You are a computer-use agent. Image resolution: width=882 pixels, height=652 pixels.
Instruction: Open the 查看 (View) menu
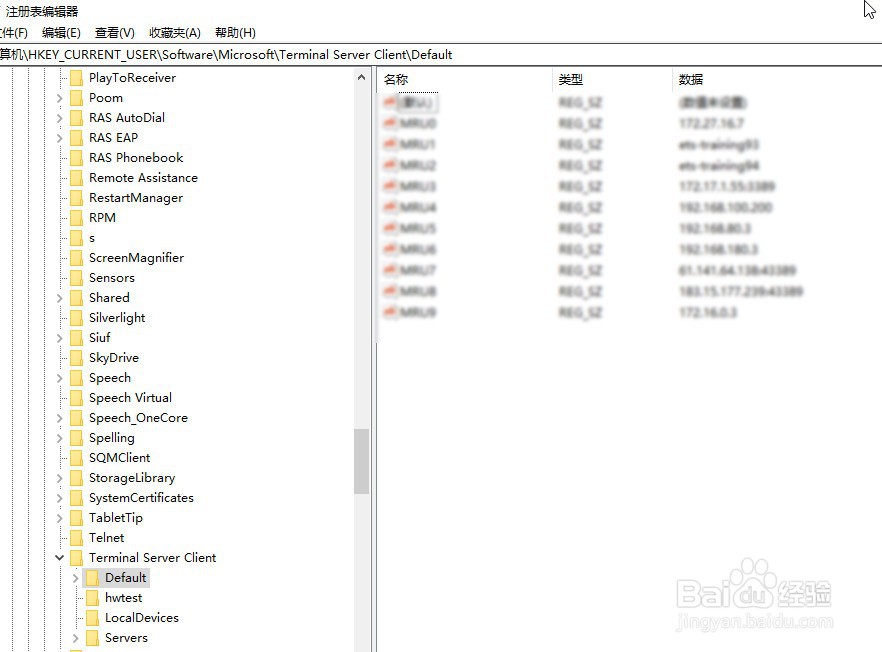(x=113, y=32)
